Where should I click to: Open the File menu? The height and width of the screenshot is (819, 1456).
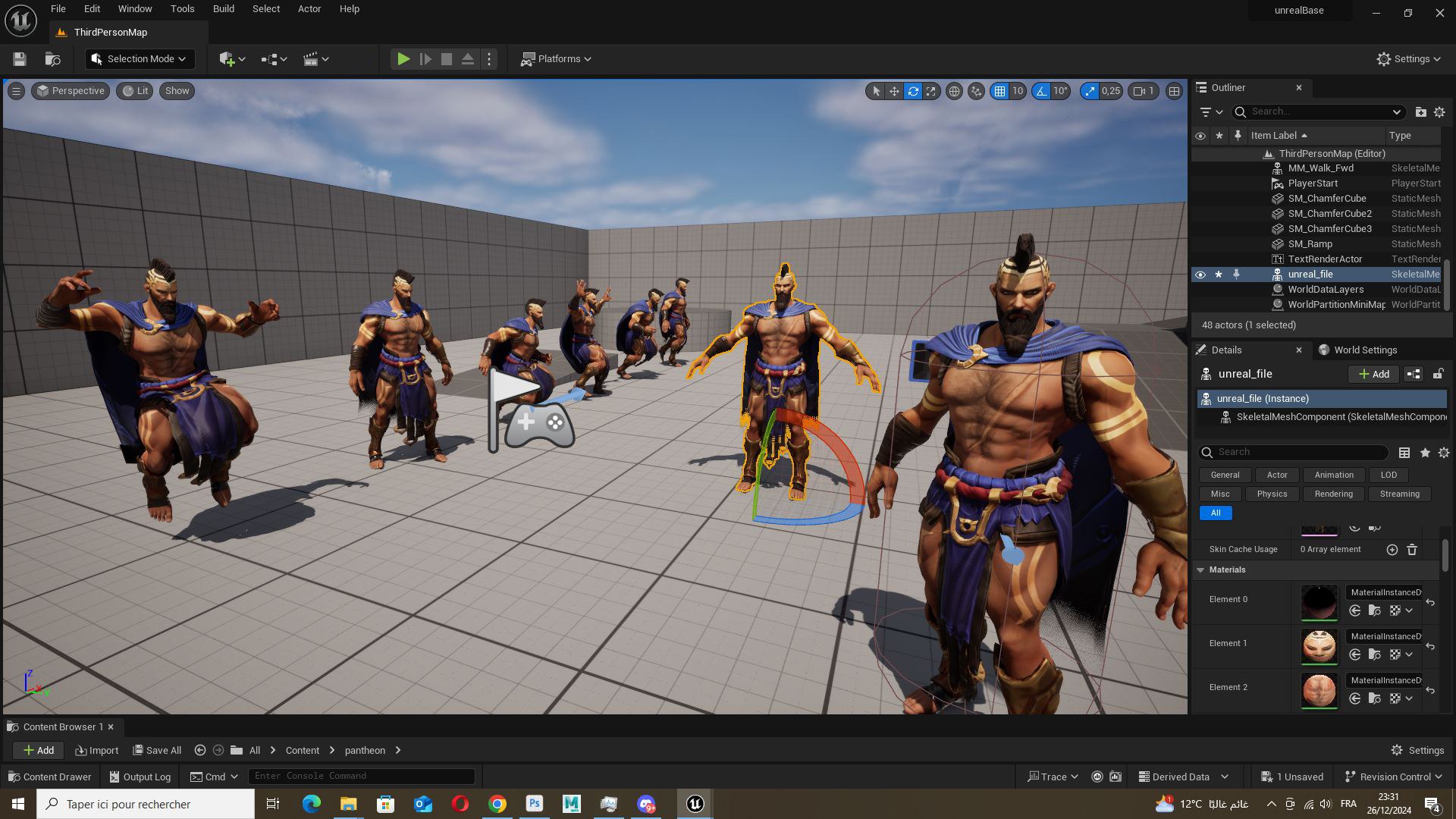pyautogui.click(x=58, y=9)
